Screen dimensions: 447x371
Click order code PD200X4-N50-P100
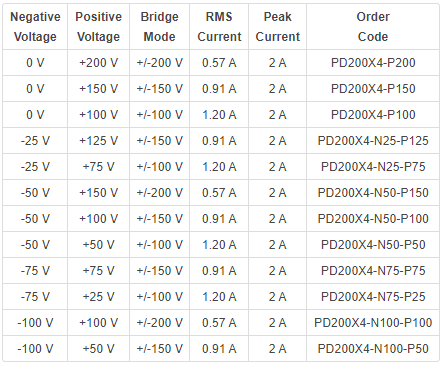coord(373,219)
